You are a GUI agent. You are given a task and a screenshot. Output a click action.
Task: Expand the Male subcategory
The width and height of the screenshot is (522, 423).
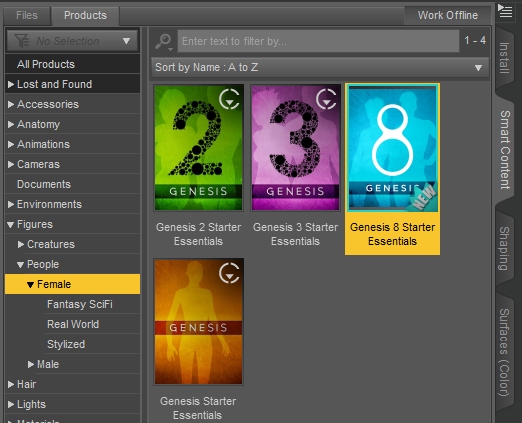coord(31,364)
